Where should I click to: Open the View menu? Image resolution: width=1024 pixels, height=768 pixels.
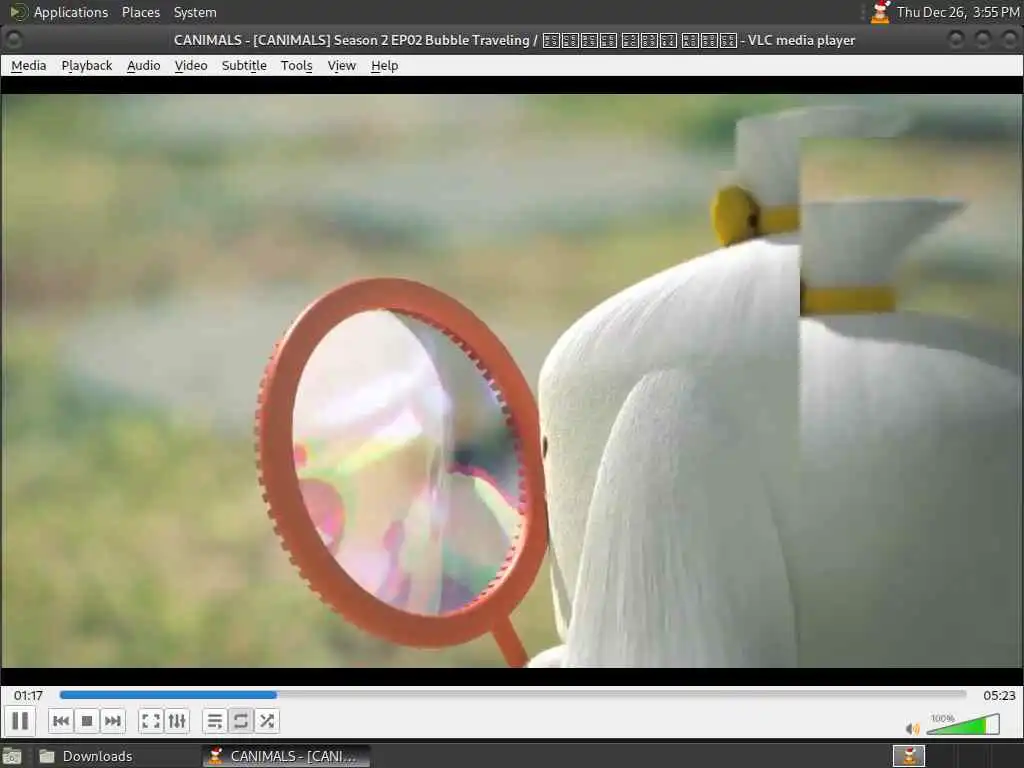coord(342,65)
